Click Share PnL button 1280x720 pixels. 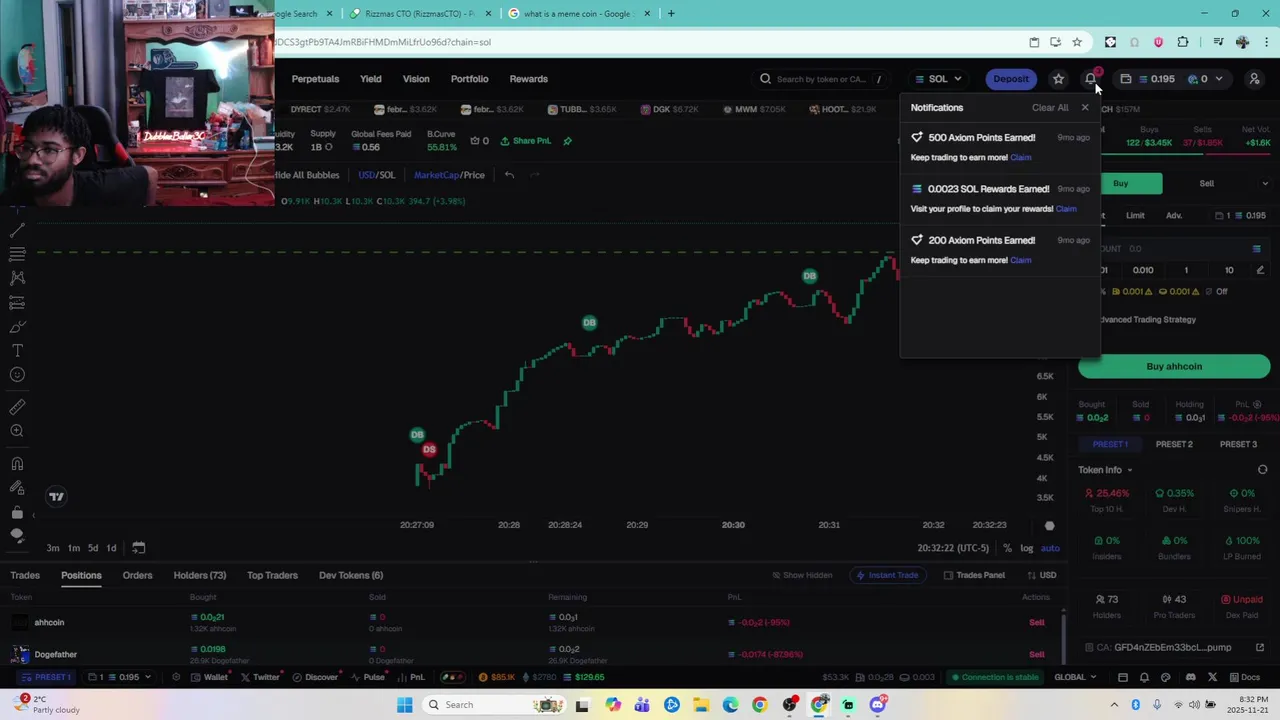526,141
